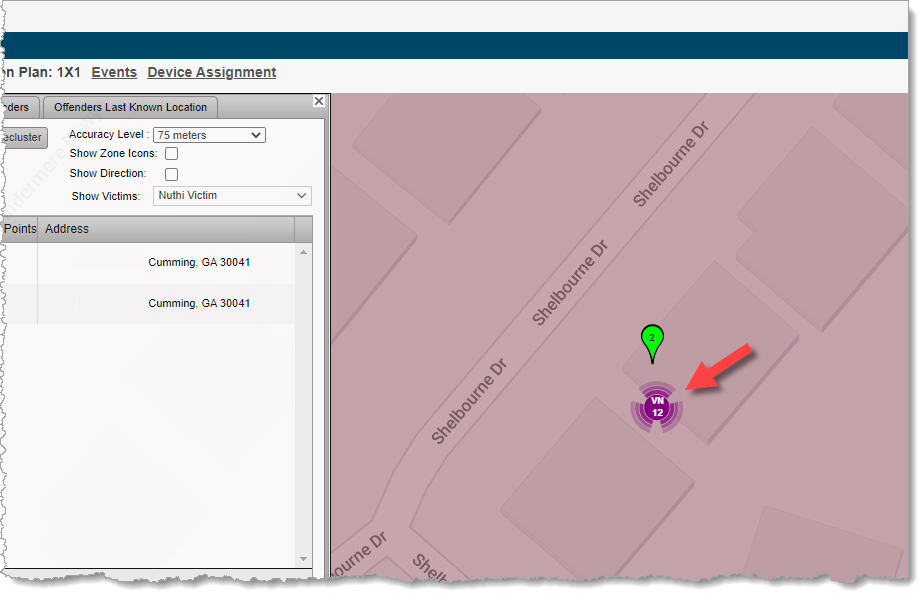Switch to Offenders Last Known Location tab
Image resolution: width=924 pixels, height=598 pixels.
[x=130, y=108]
